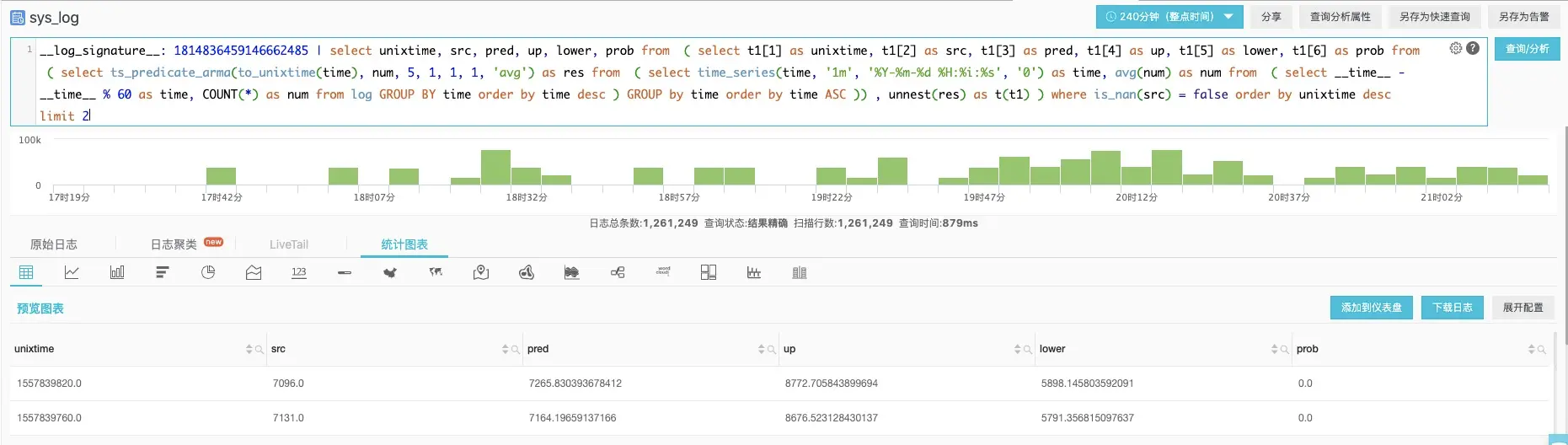Click the histogram bar at 17时42分
This screenshot has height=445, width=1568.
click(221, 176)
